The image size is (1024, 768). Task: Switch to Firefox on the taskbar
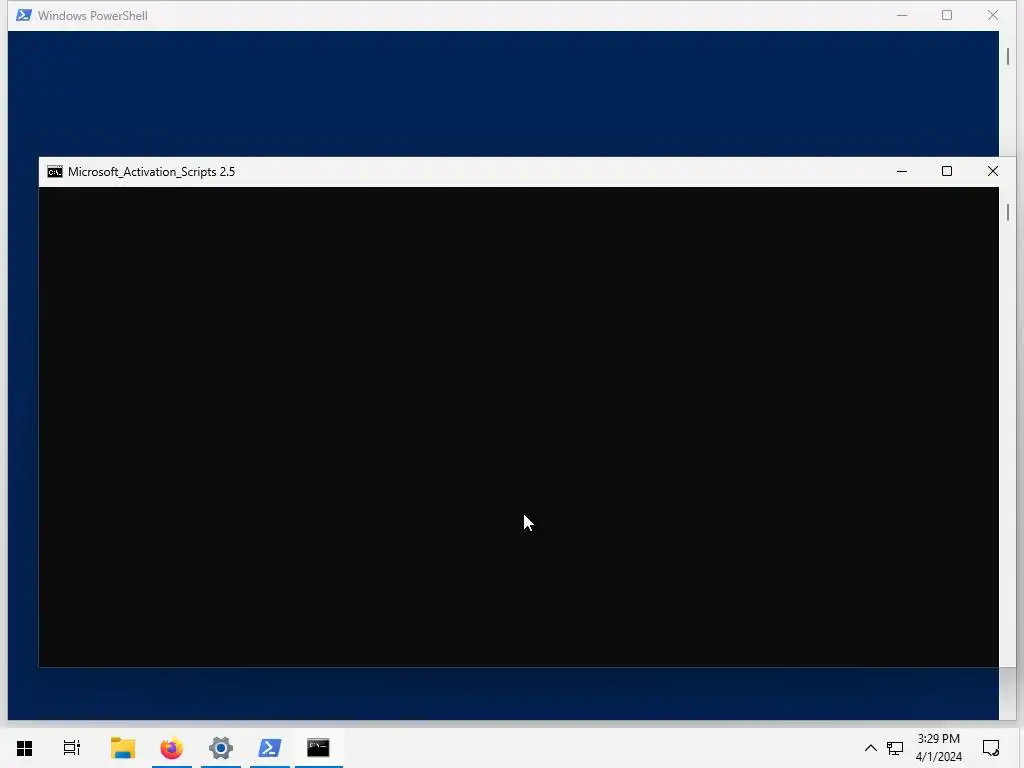tap(172, 748)
